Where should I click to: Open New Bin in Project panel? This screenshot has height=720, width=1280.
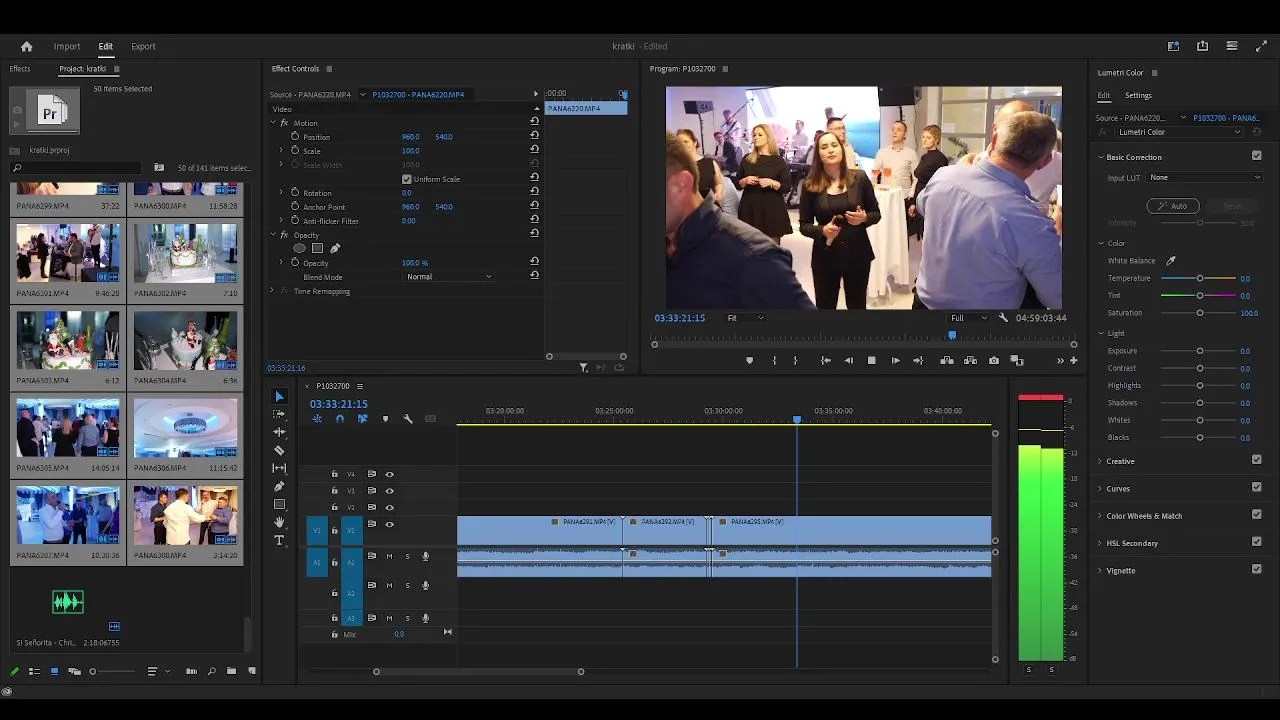point(231,671)
